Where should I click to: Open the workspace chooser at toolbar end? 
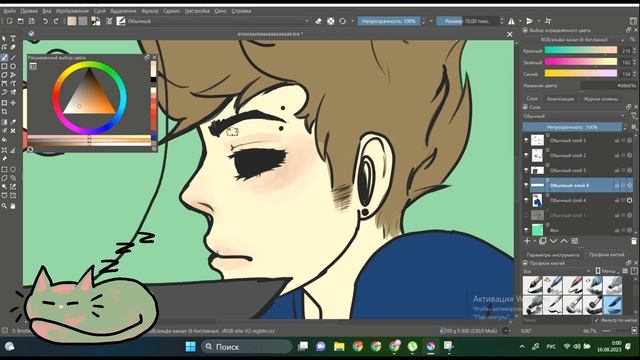pos(633,21)
